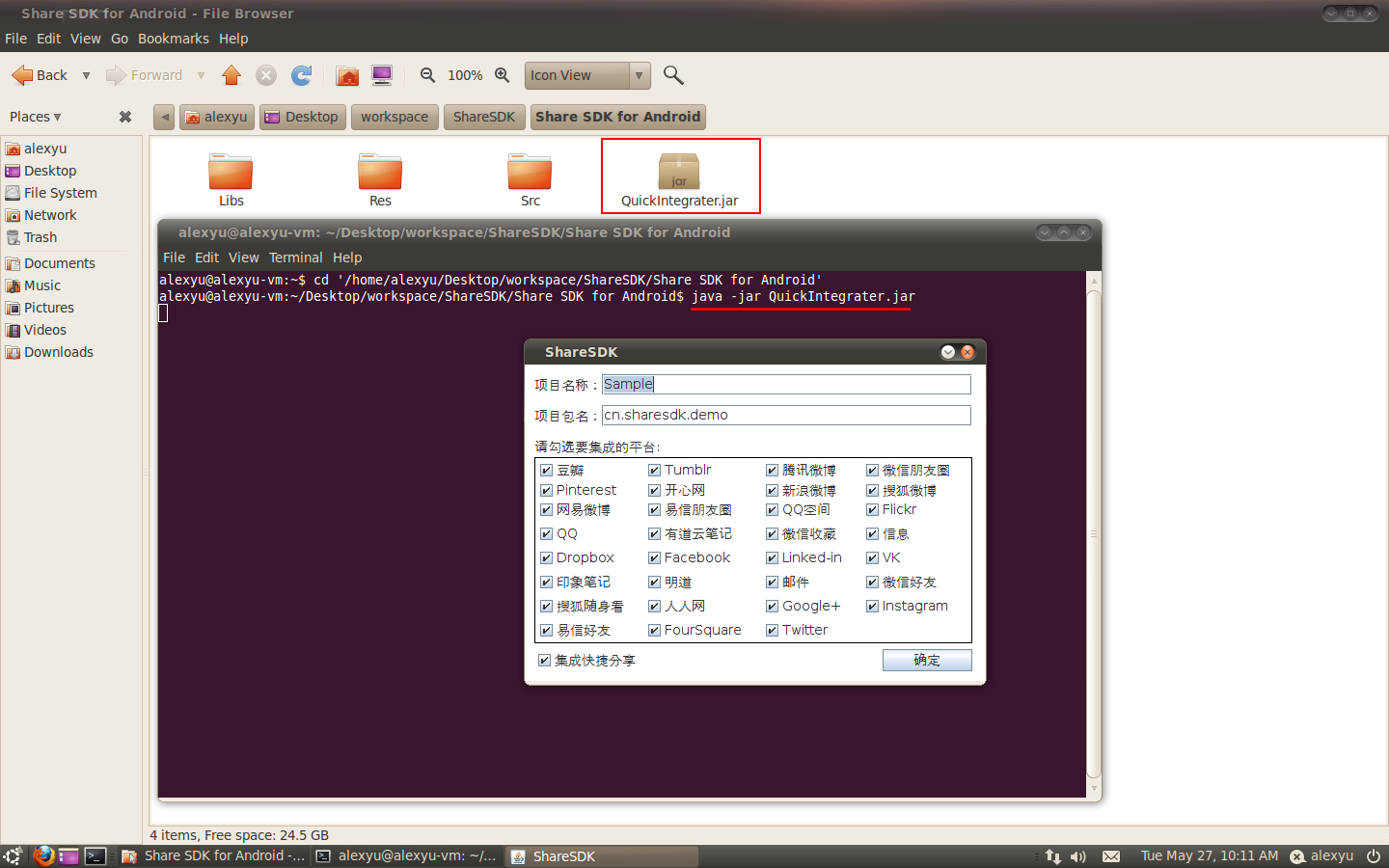Image resolution: width=1389 pixels, height=868 pixels.
Task: Uncheck the FourSquare platform checkbox
Action: click(x=655, y=630)
